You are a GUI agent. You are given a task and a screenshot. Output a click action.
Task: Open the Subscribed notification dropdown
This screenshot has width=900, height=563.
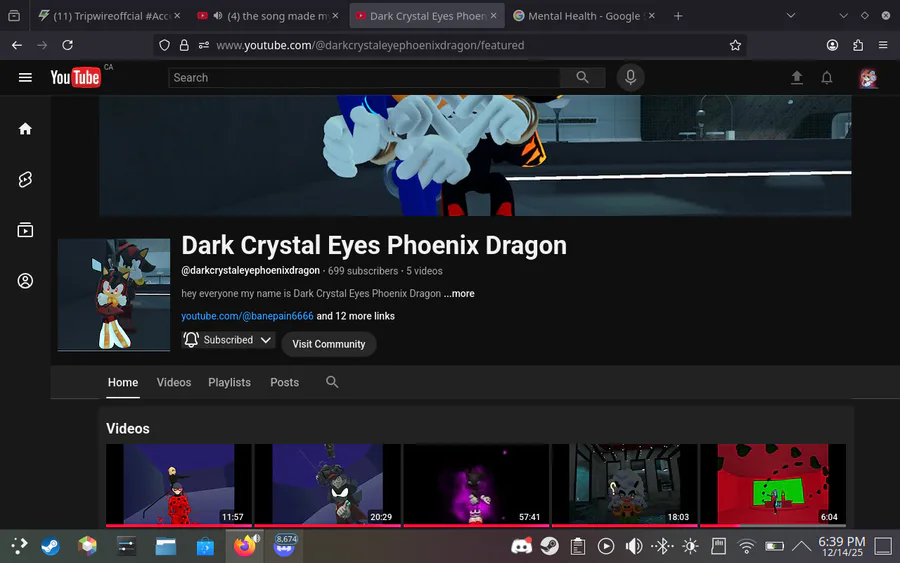[228, 340]
